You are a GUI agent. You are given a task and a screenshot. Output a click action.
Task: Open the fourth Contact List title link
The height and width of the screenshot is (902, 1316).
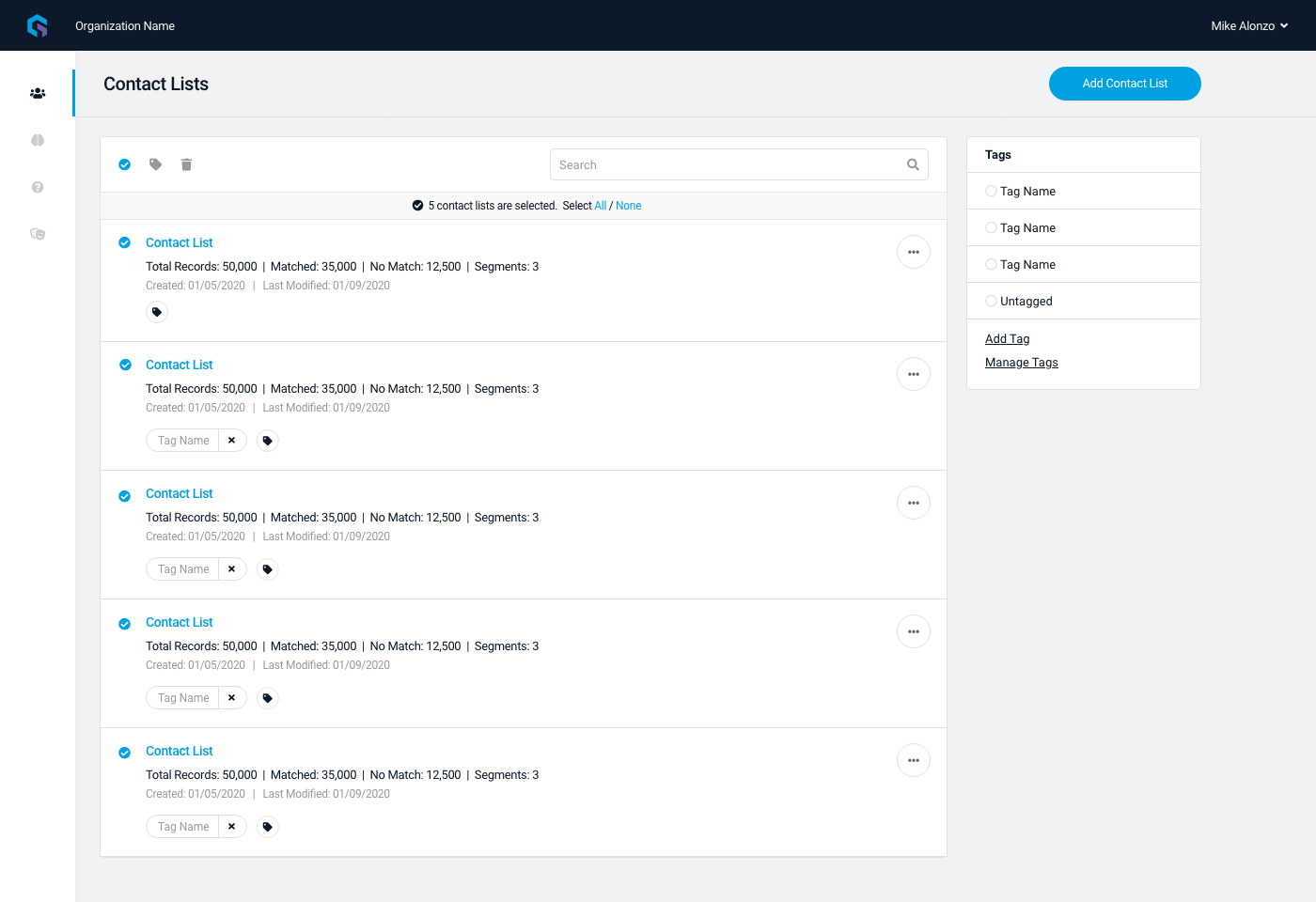tap(180, 622)
